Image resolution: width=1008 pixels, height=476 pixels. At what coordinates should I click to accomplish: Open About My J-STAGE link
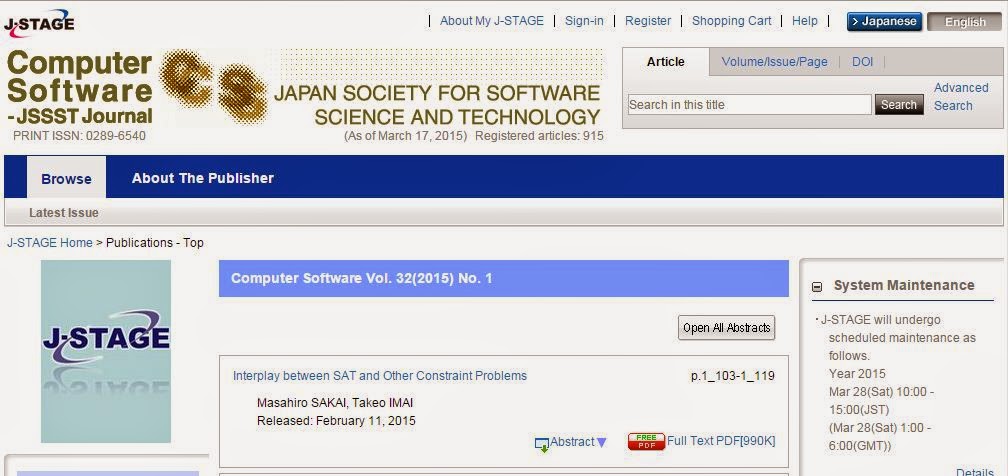tap(492, 21)
